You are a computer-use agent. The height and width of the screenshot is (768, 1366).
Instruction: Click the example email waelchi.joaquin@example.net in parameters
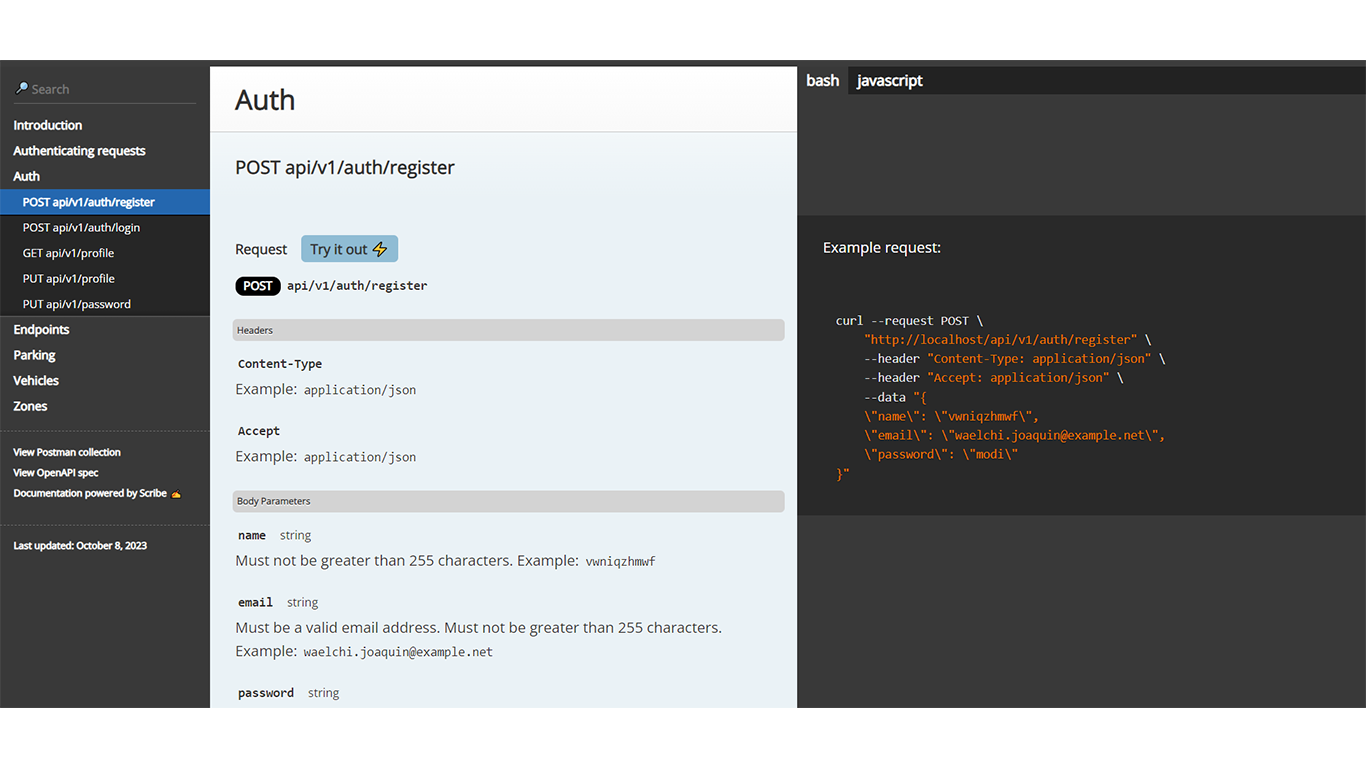[398, 652]
